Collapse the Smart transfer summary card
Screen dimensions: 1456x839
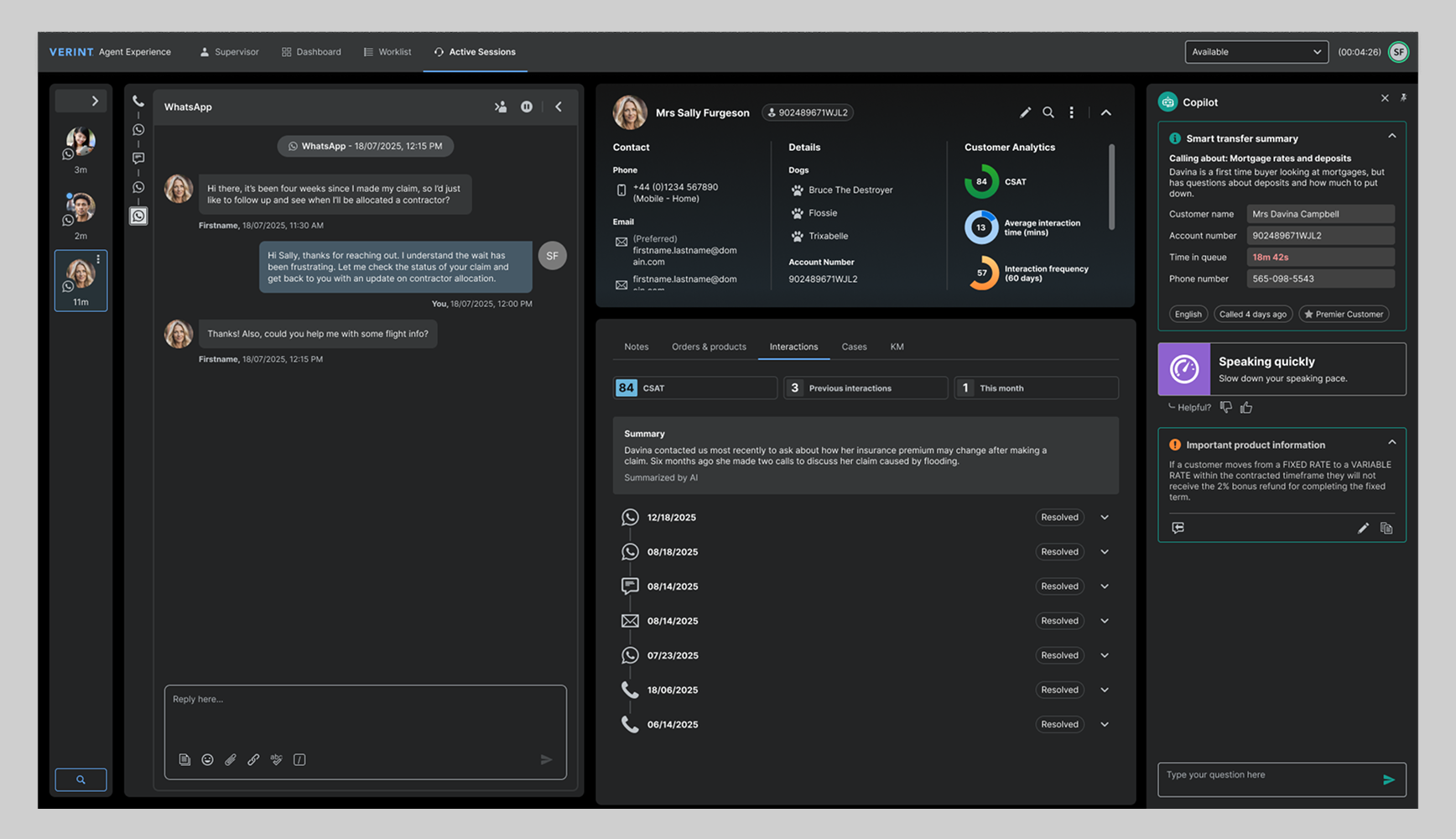point(1391,136)
